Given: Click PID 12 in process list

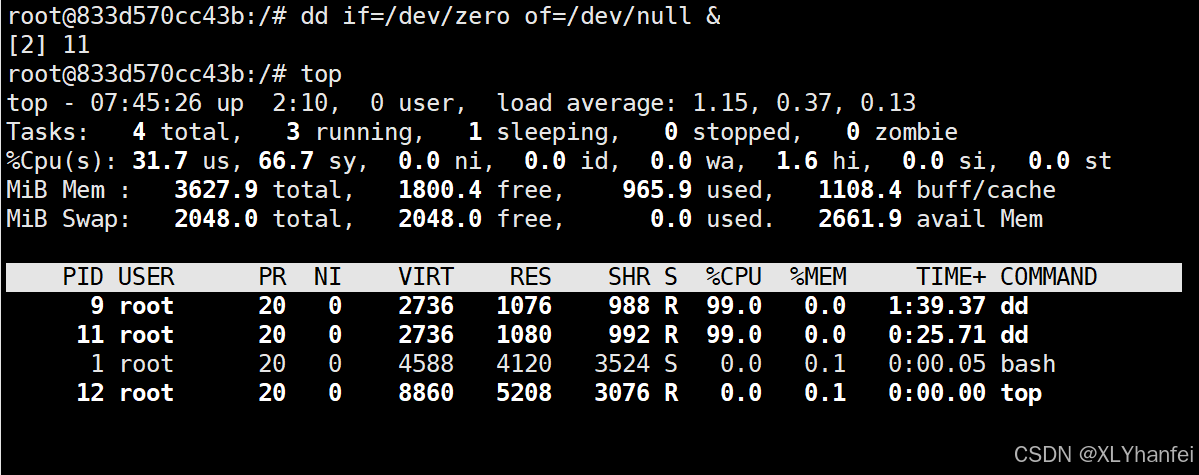Looking at the screenshot, I should tap(90, 393).
